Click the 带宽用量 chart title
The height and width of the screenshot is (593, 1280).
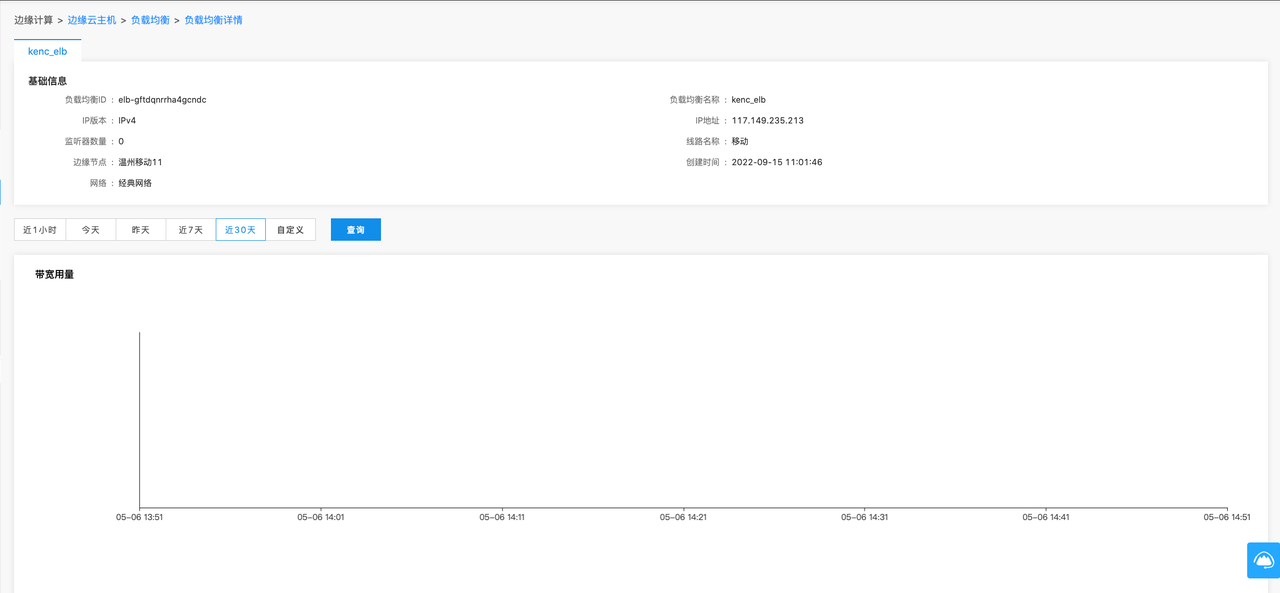[x=54, y=274]
